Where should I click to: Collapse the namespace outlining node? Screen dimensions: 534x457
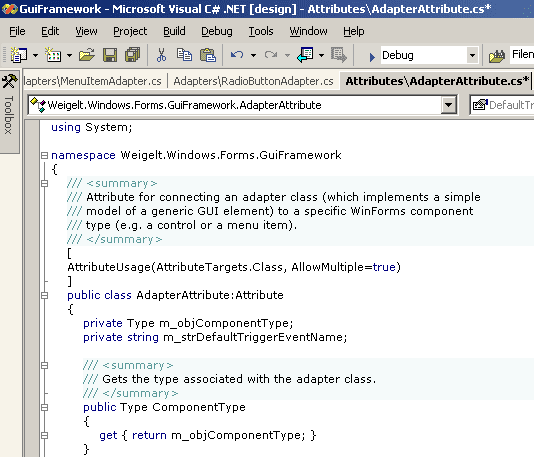(44, 155)
